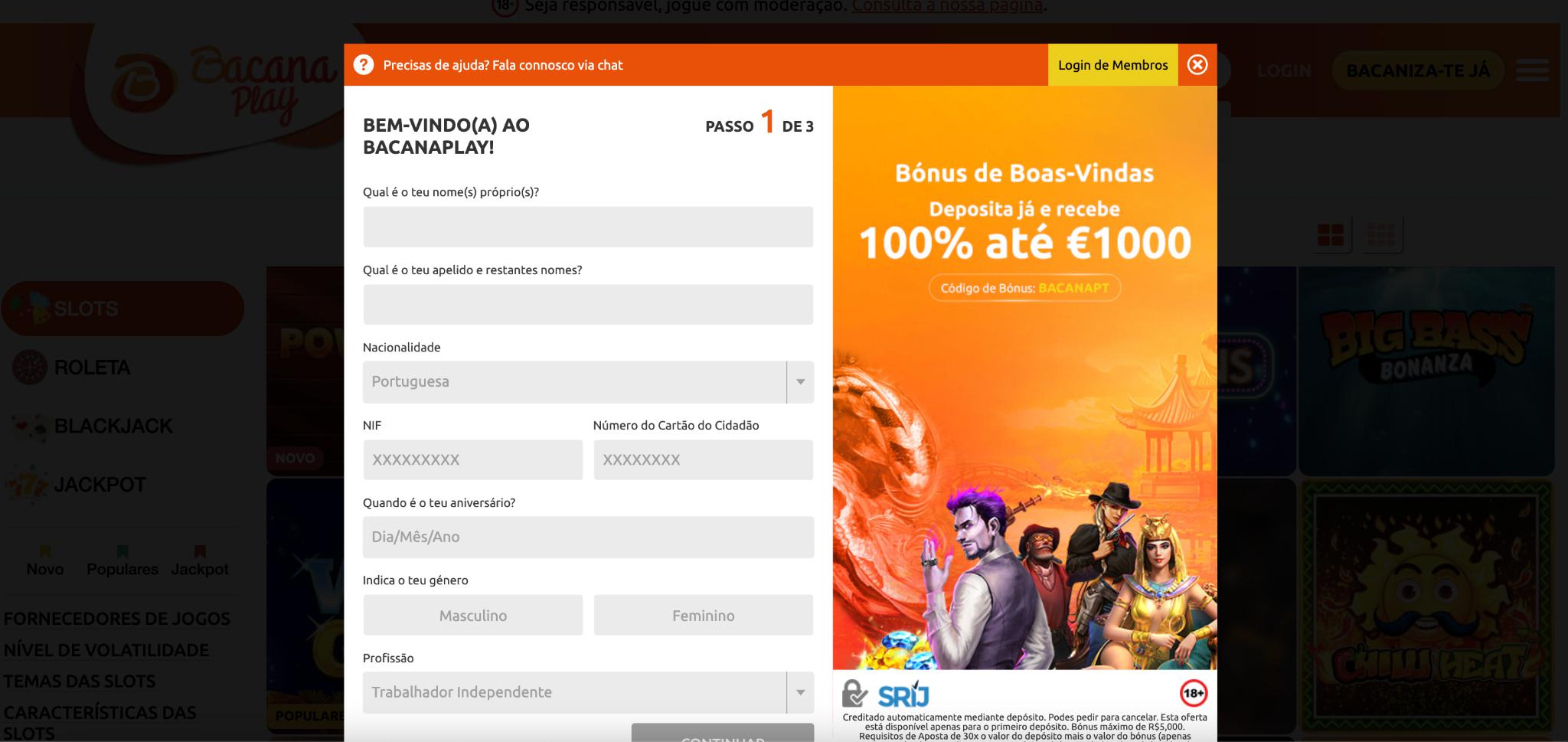Filter by Jackpot tag
Viewport: 1568px width, 742px height.
(200, 561)
